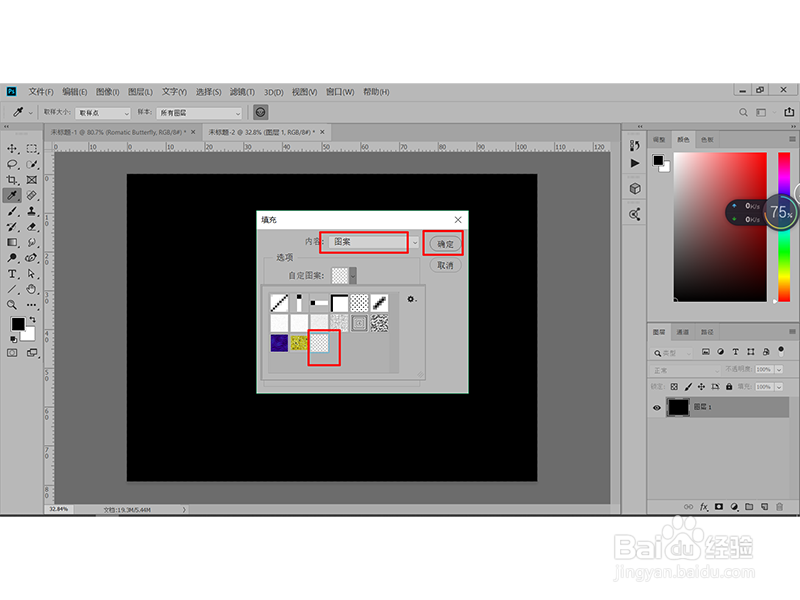Expand custom pattern picker arrow

(x=353, y=276)
